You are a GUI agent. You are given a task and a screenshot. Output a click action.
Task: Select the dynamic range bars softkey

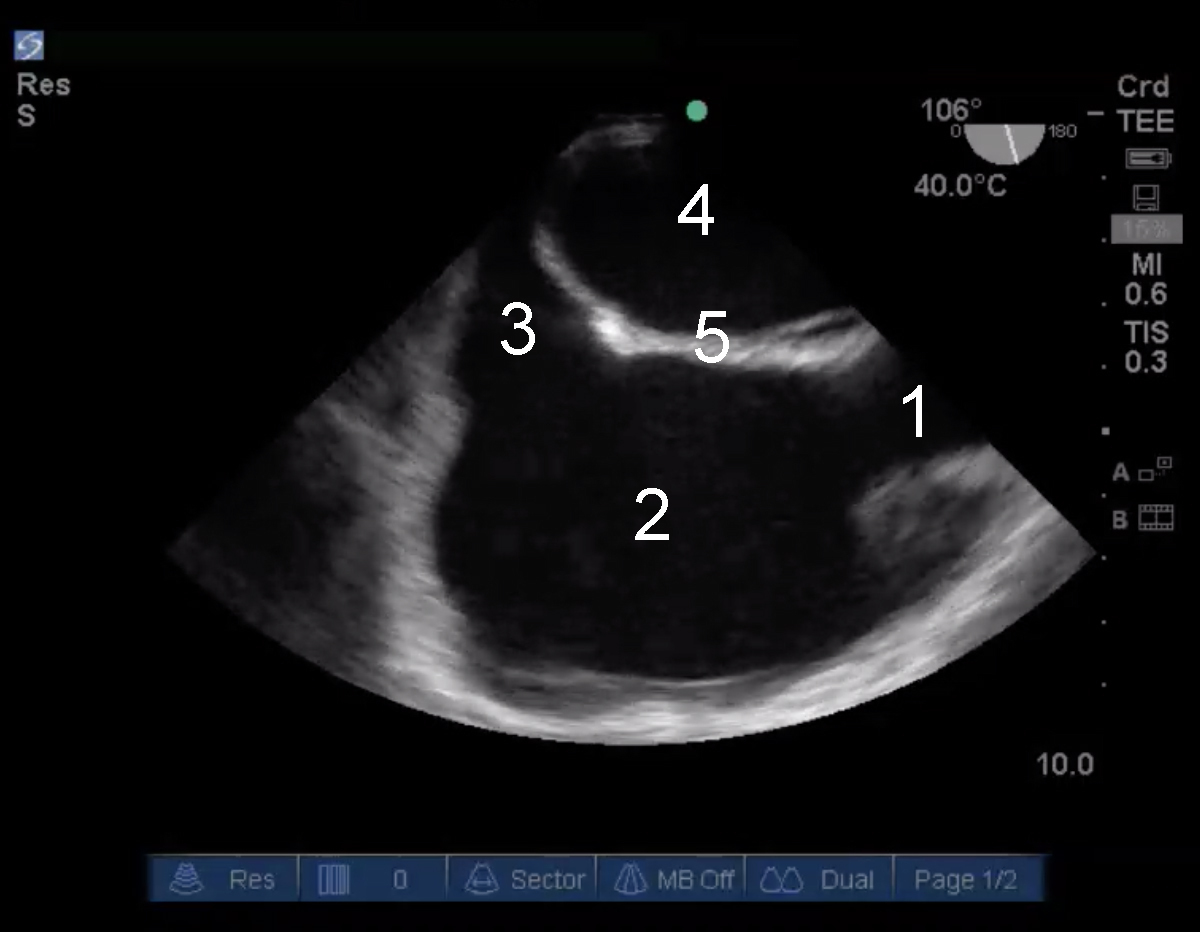(372, 880)
